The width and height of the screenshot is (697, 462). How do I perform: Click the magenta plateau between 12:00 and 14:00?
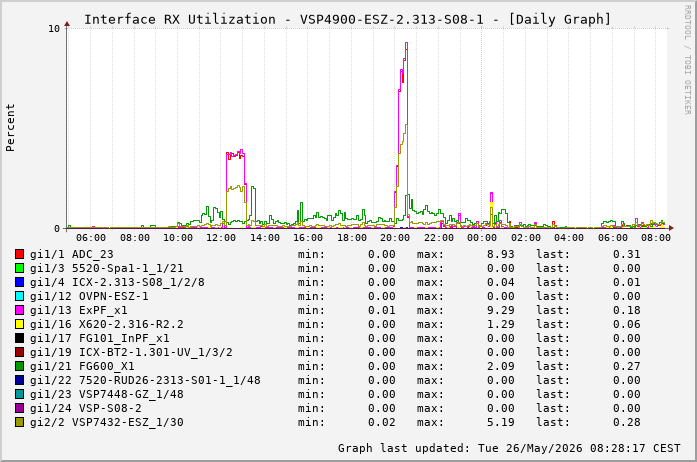tap(236, 154)
